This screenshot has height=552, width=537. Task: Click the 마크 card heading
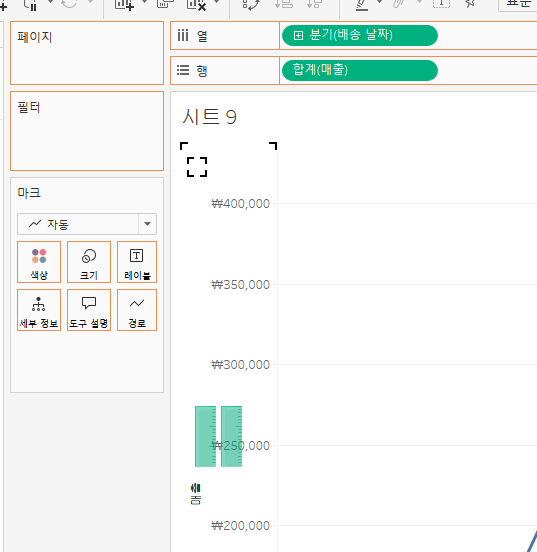(x=29, y=193)
